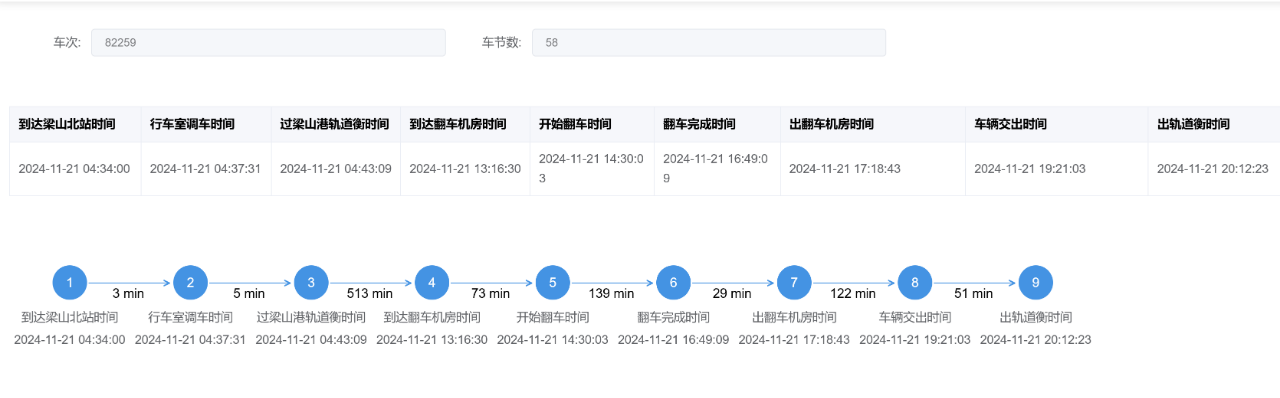Click step circle 3 in the flow

(x=311, y=283)
